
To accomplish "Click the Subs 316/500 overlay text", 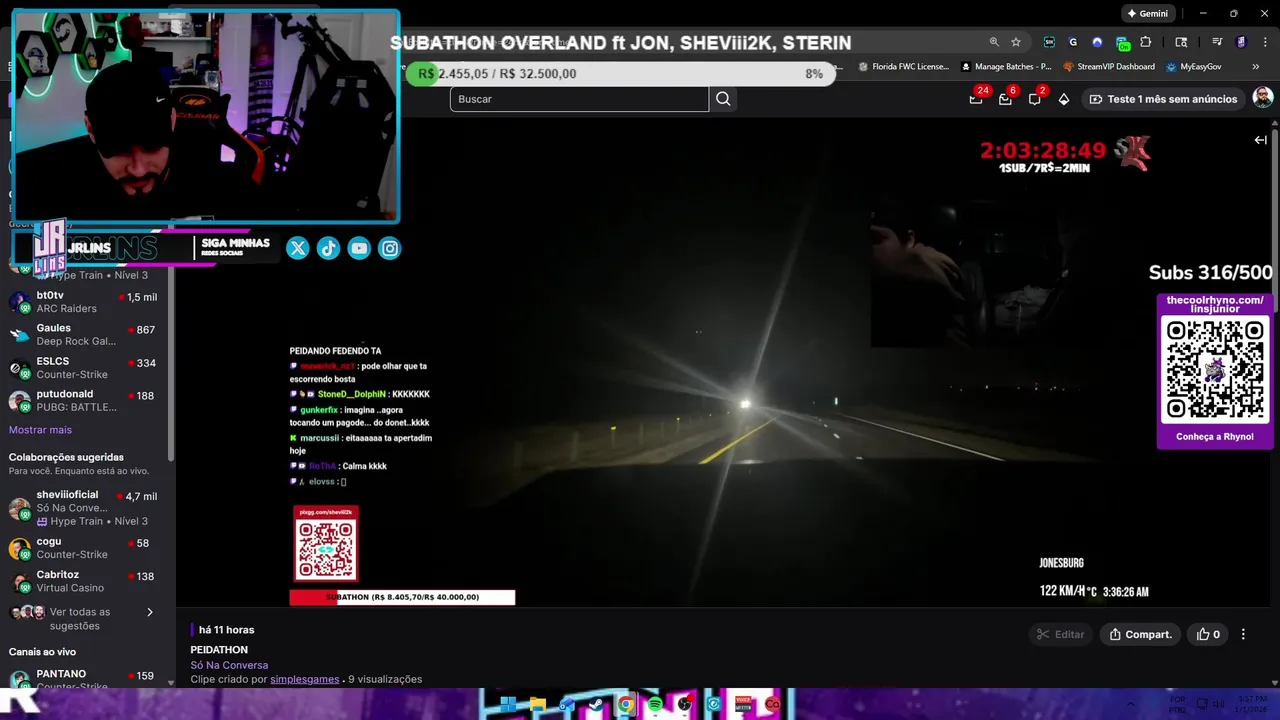I will coord(1210,273).
